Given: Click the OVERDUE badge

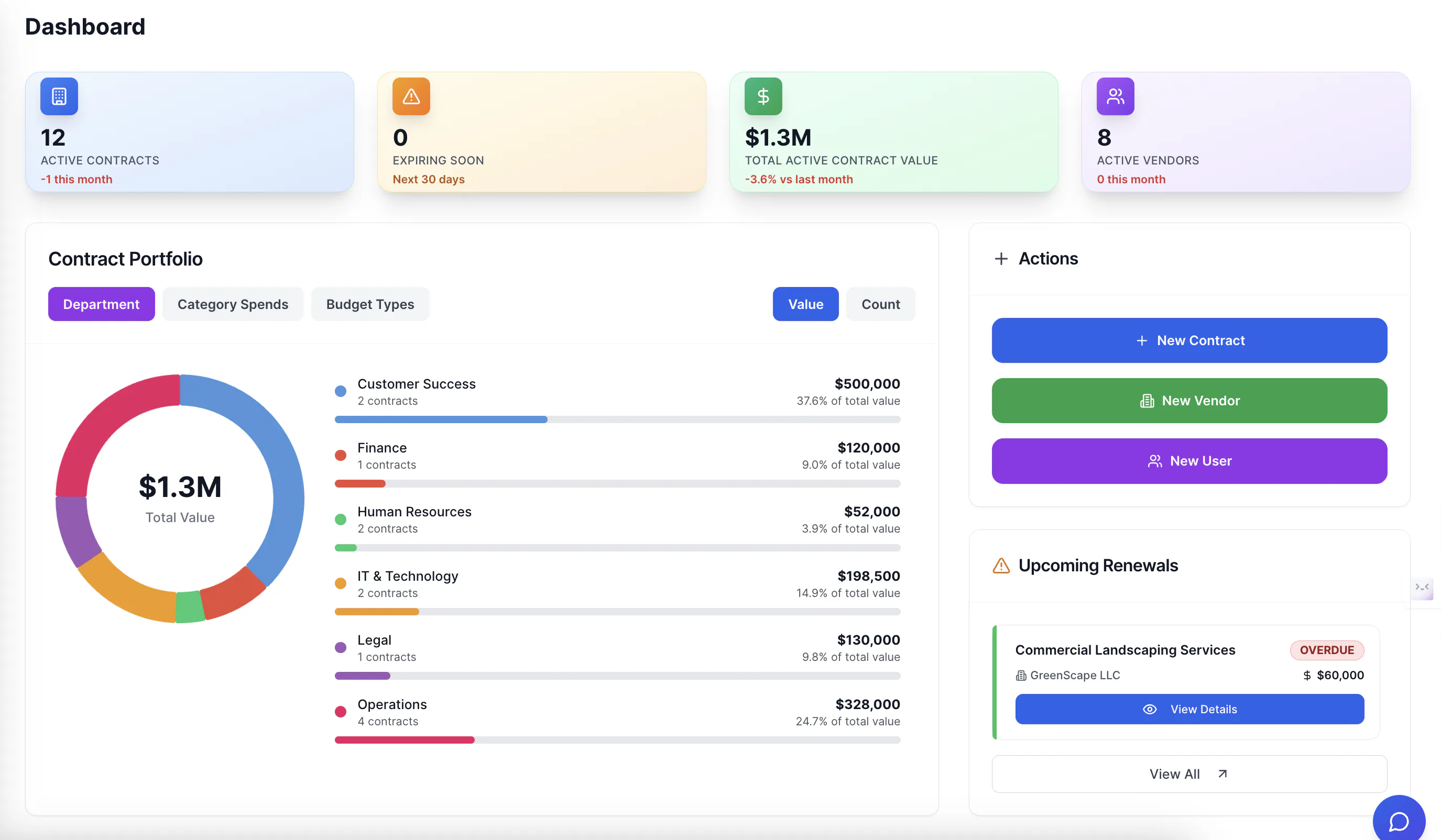Looking at the screenshot, I should pos(1327,650).
